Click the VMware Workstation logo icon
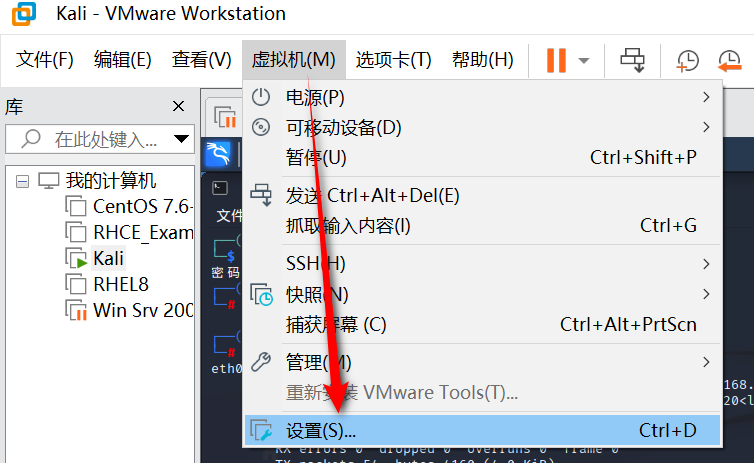 [x=24, y=13]
